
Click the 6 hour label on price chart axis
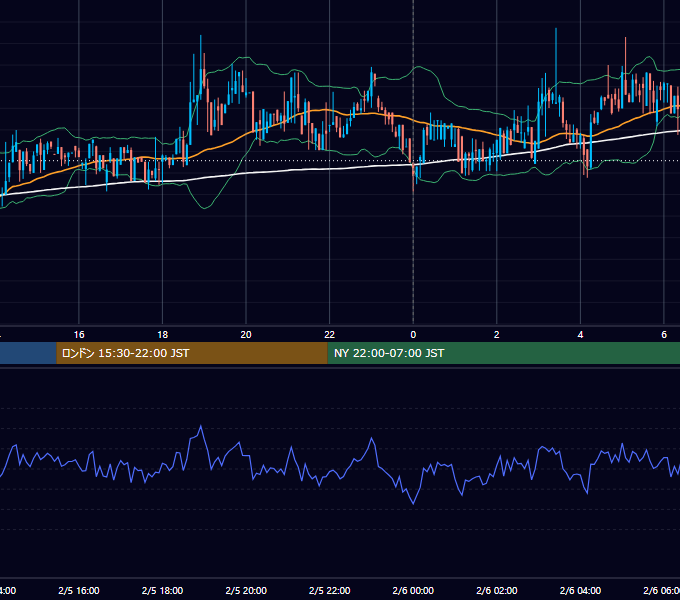[664, 335]
